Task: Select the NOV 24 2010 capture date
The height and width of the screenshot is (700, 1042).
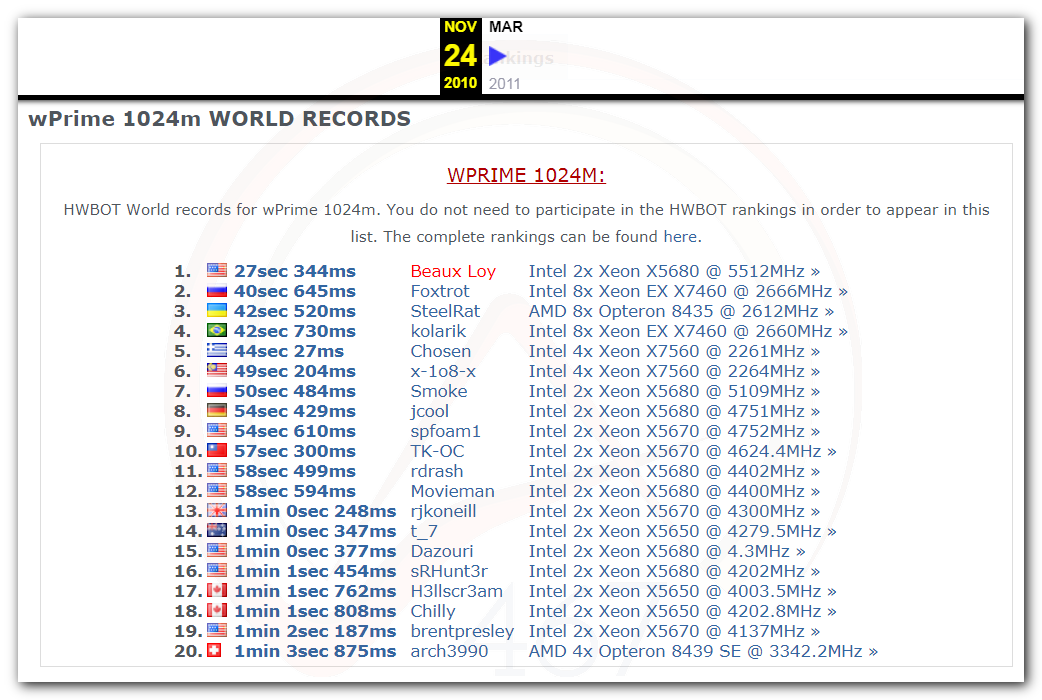Action: (x=460, y=56)
